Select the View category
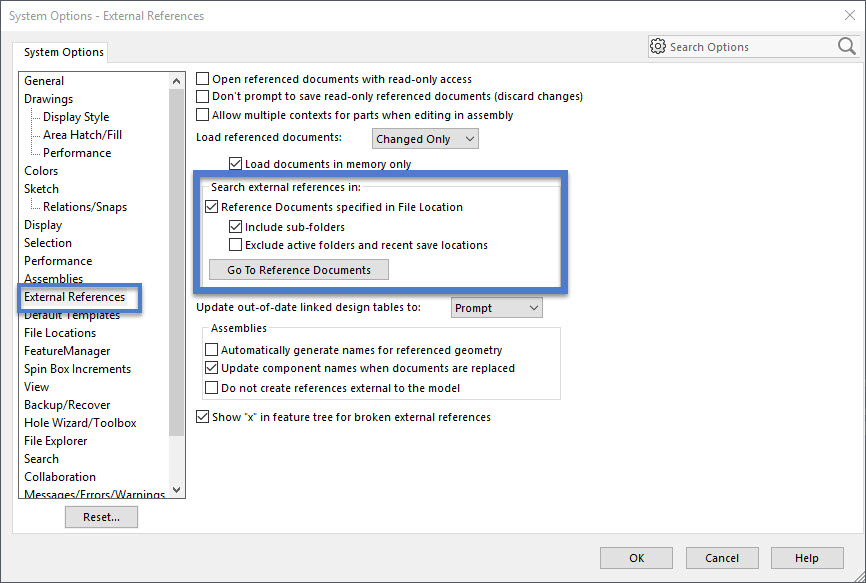Screen dimensions: 866x583 (x=36, y=387)
